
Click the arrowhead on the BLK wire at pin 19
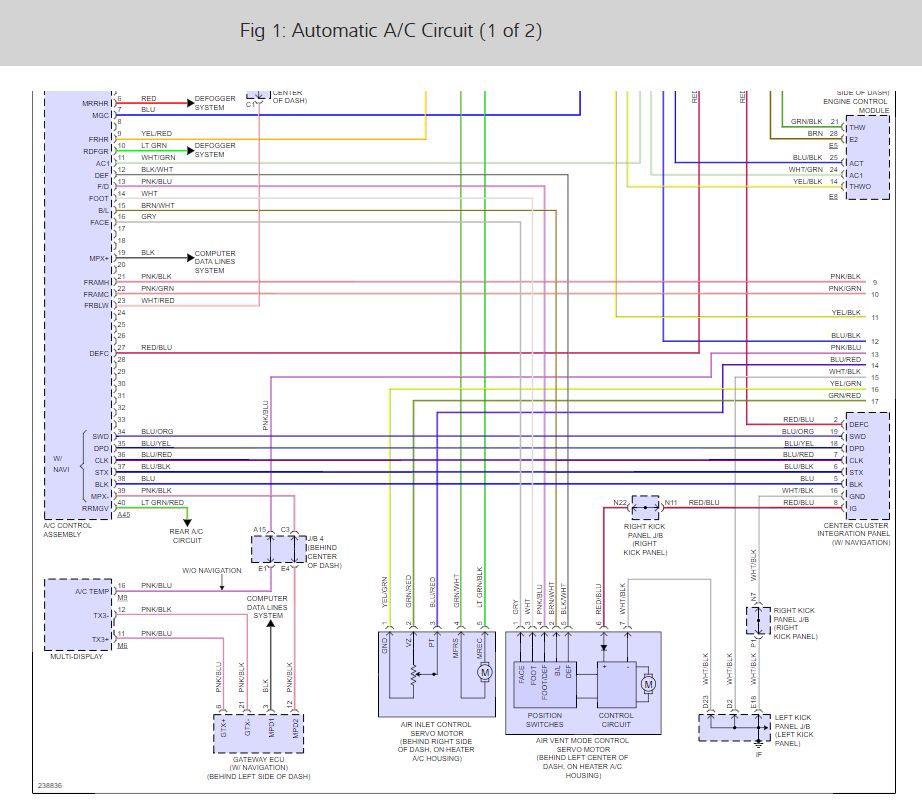point(190,258)
